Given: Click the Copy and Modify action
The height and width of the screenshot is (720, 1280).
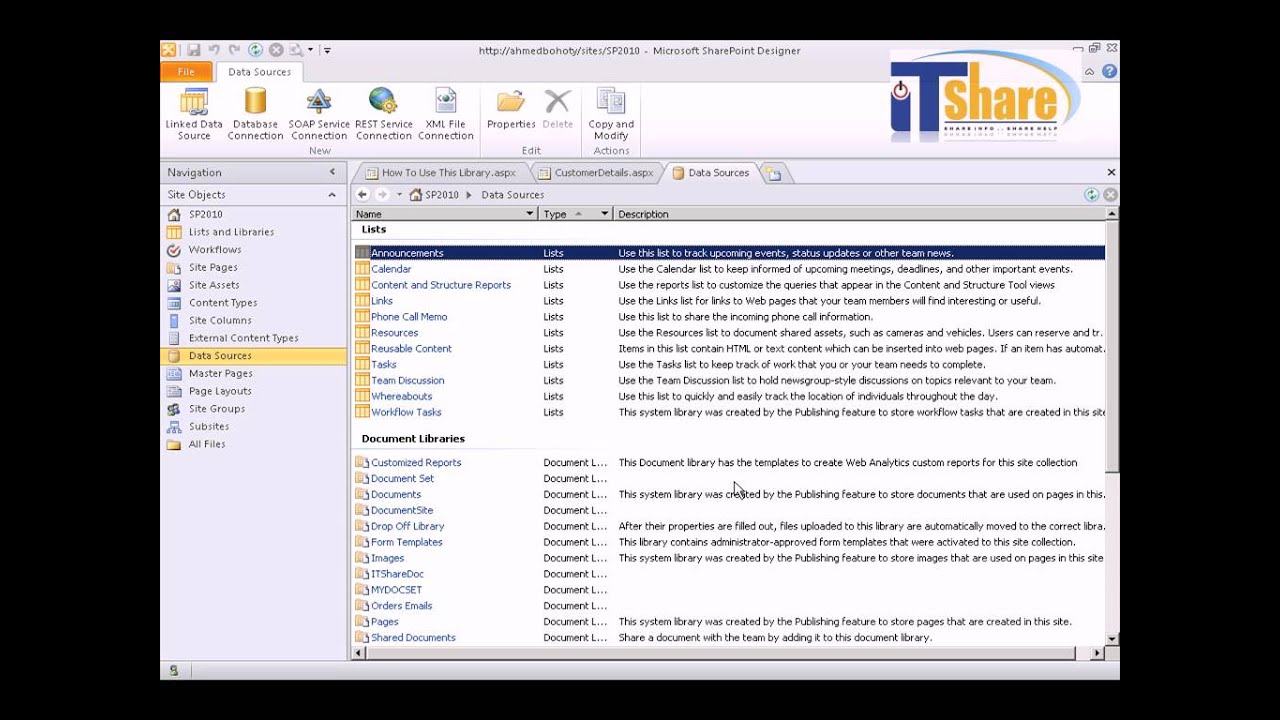Looking at the screenshot, I should point(610,114).
